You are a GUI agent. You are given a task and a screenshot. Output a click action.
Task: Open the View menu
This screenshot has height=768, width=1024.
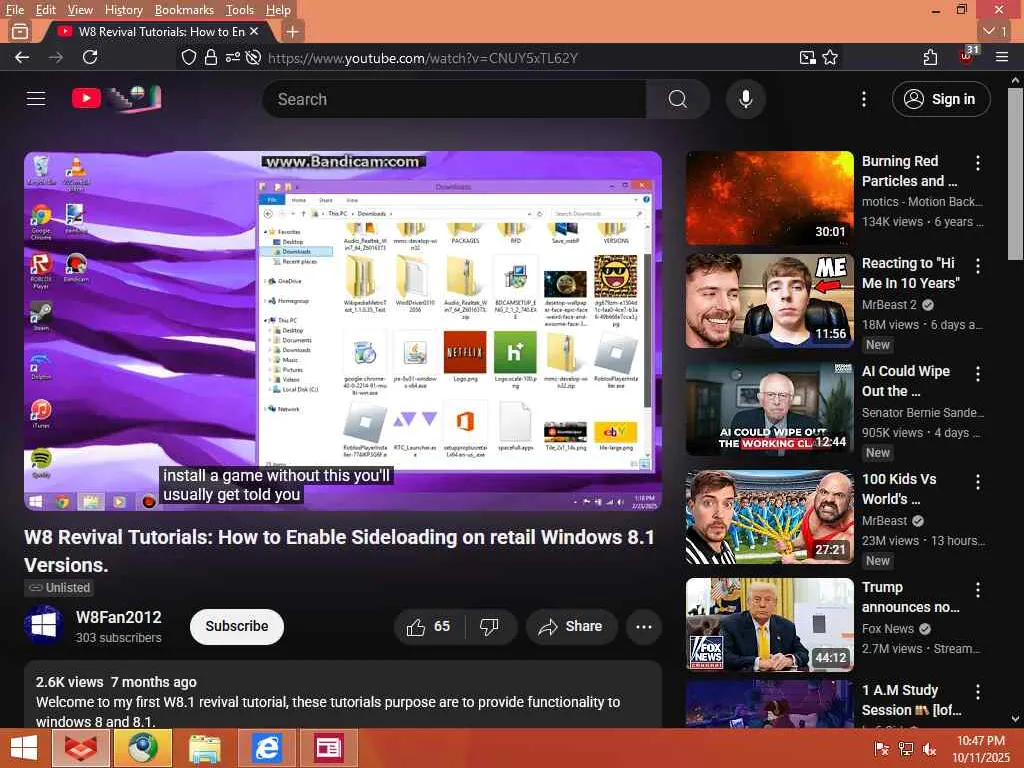(80, 10)
